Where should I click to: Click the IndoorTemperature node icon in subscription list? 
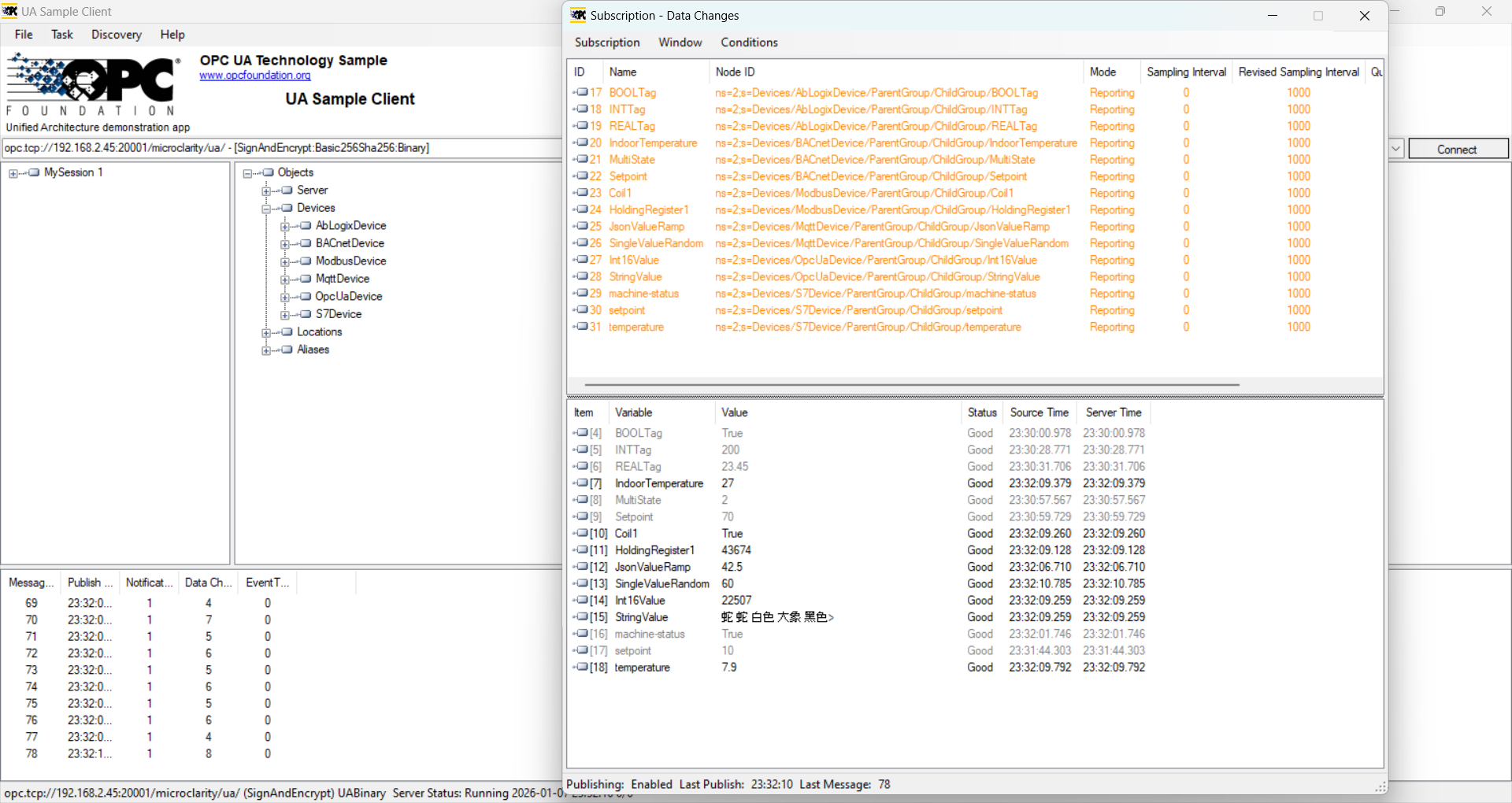581,142
